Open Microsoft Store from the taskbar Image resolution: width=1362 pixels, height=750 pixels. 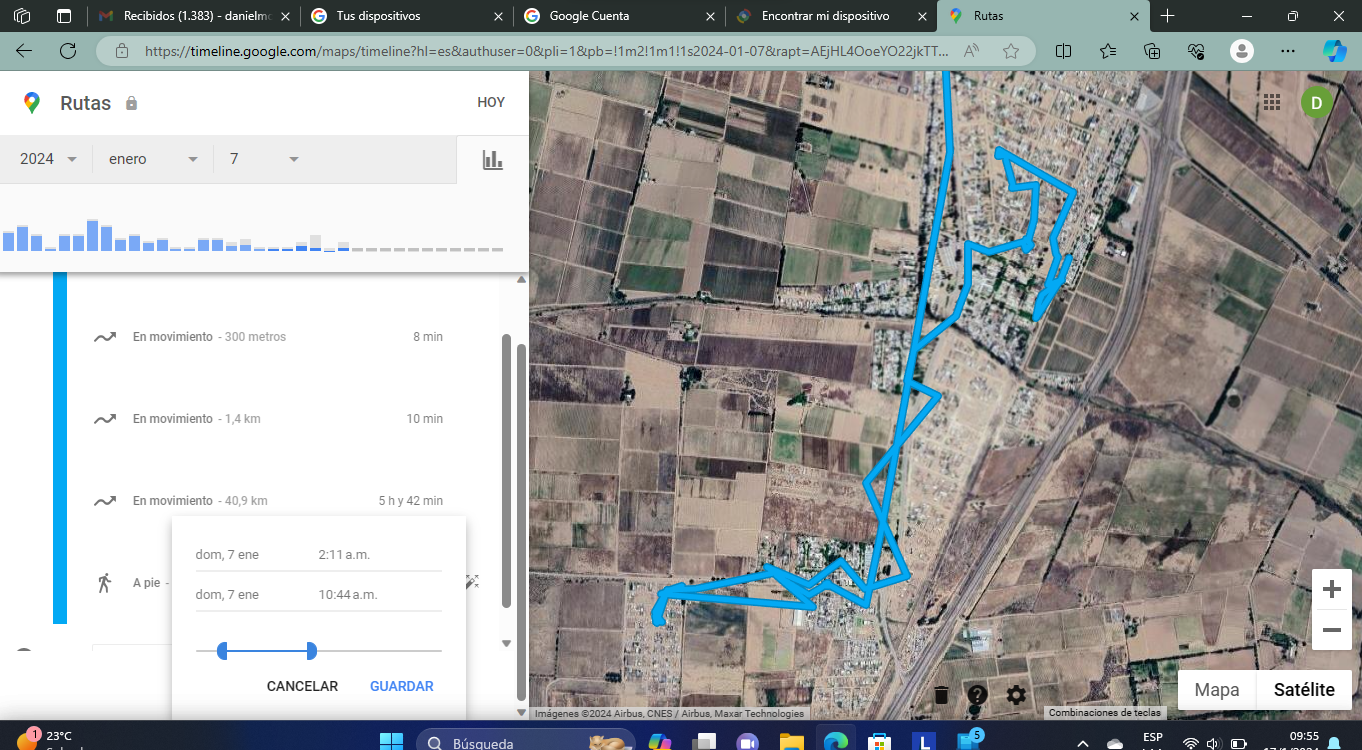[x=879, y=742]
